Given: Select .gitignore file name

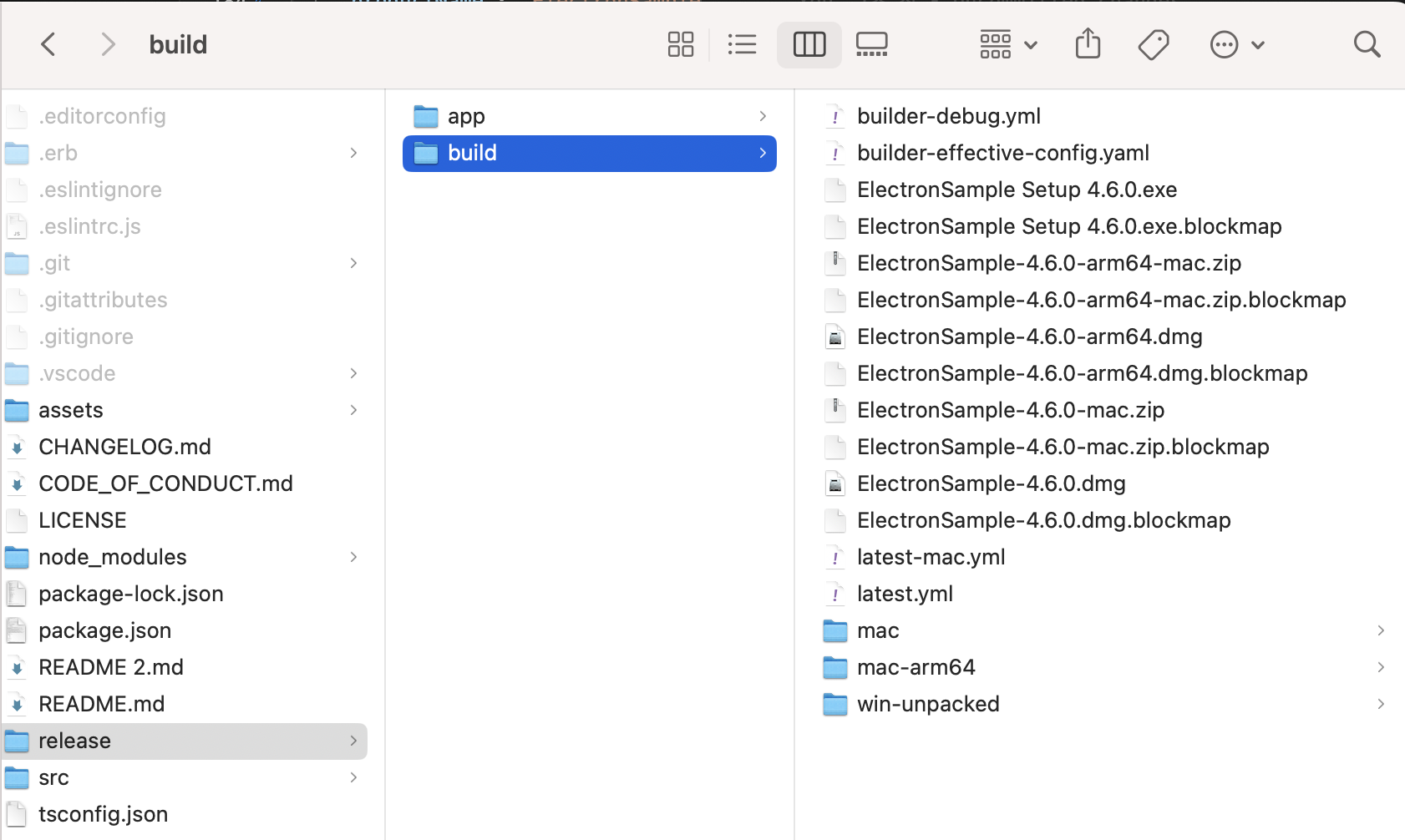Looking at the screenshot, I should (x=86, y=337).
